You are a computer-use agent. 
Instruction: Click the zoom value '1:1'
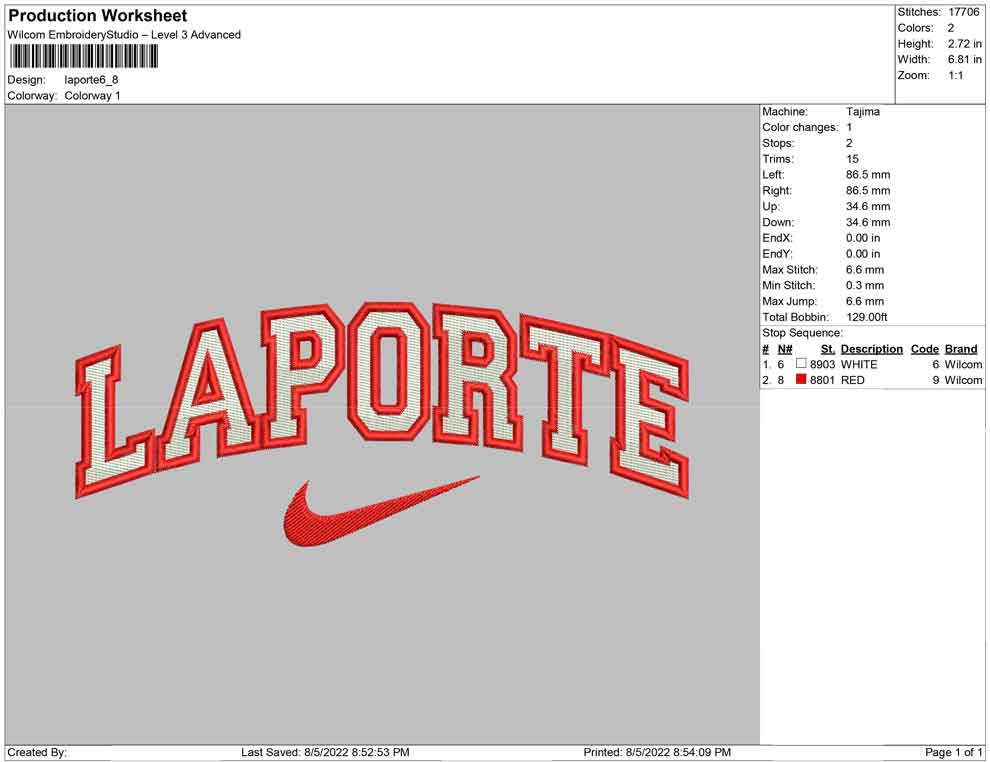click(955, 75)
